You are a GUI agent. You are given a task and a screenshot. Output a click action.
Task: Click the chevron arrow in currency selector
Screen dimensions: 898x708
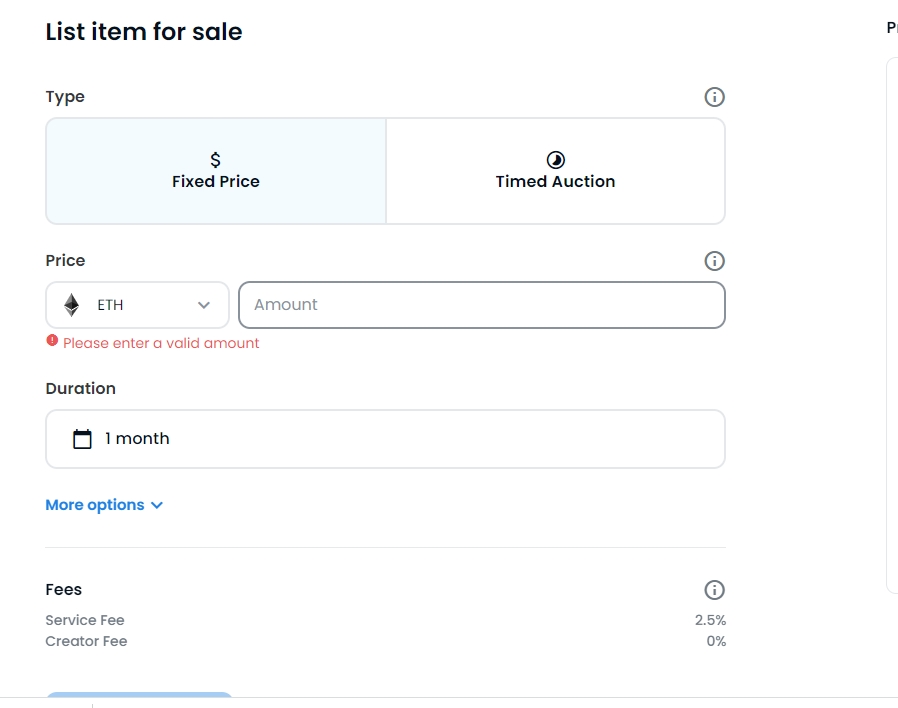coord(204,305)
